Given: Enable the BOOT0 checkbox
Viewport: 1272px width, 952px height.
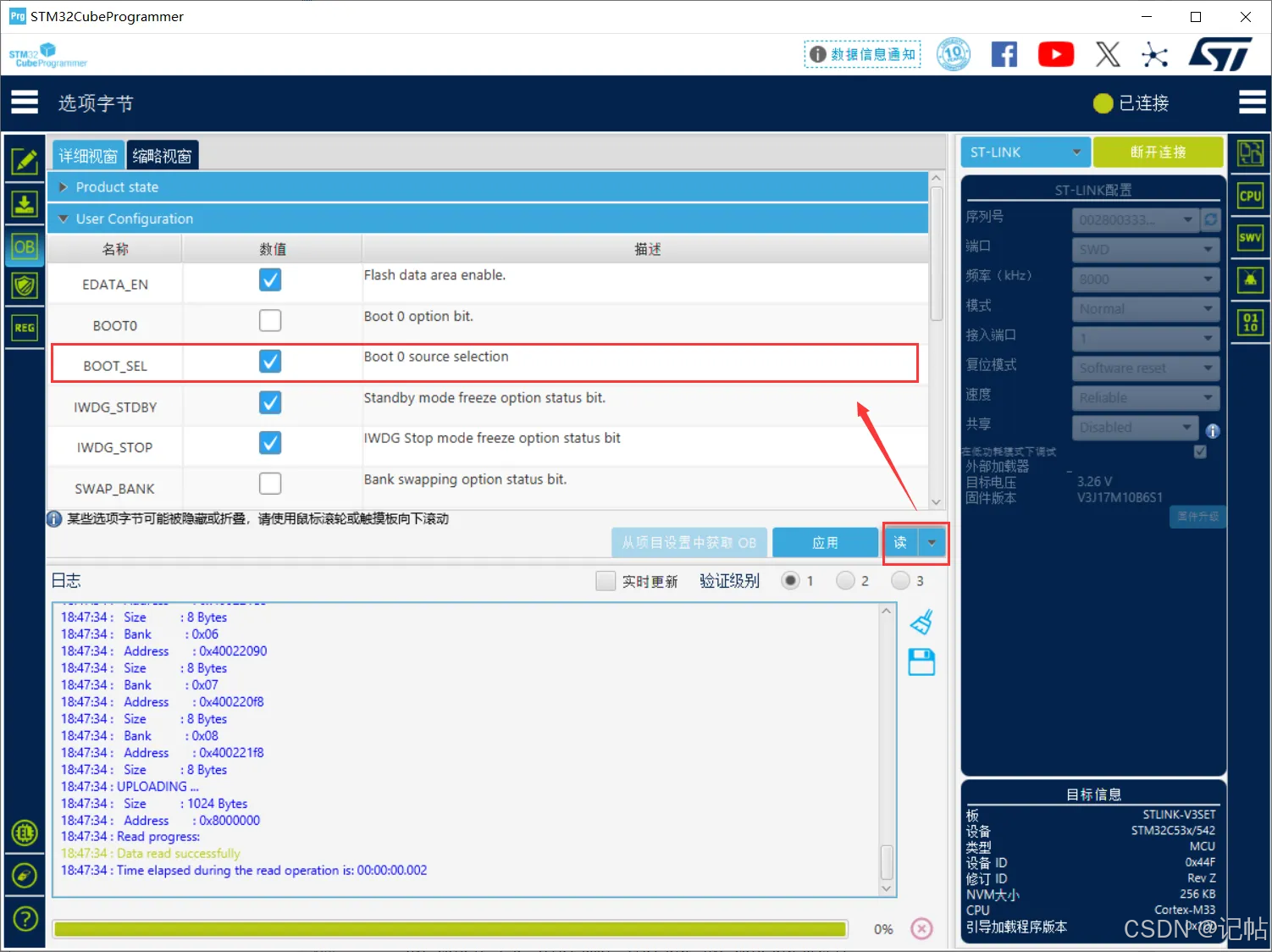Looking at the screenshot, I should click(270, 321).
